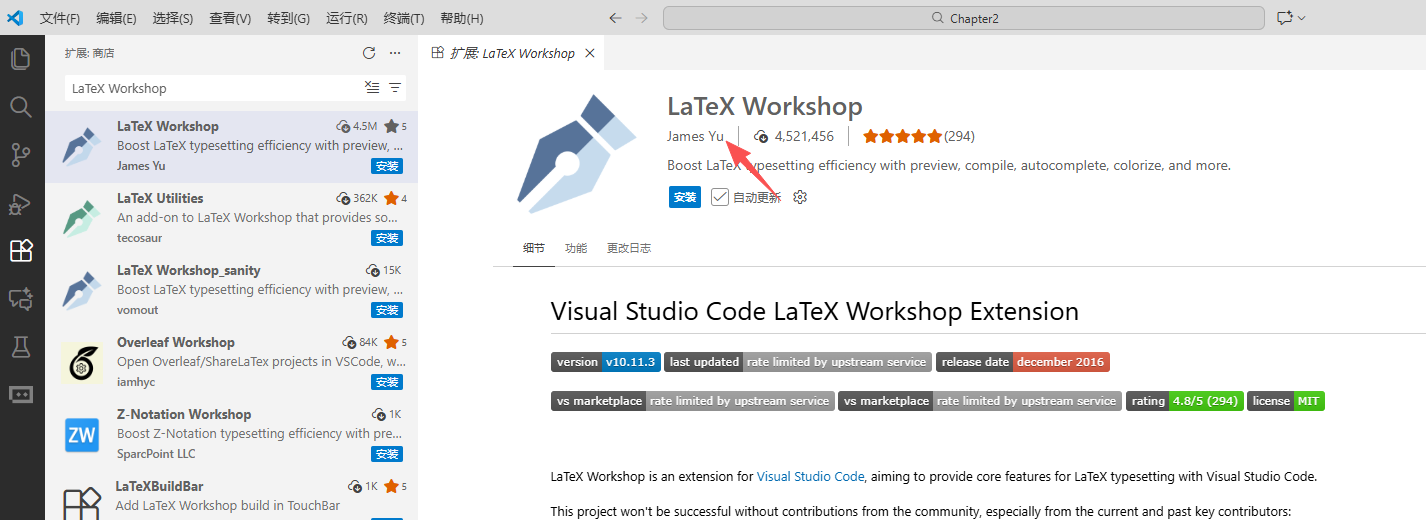This screenshot has height=520, width=1426.
Task: Open the 文件(F) menu
Action: 60,18
